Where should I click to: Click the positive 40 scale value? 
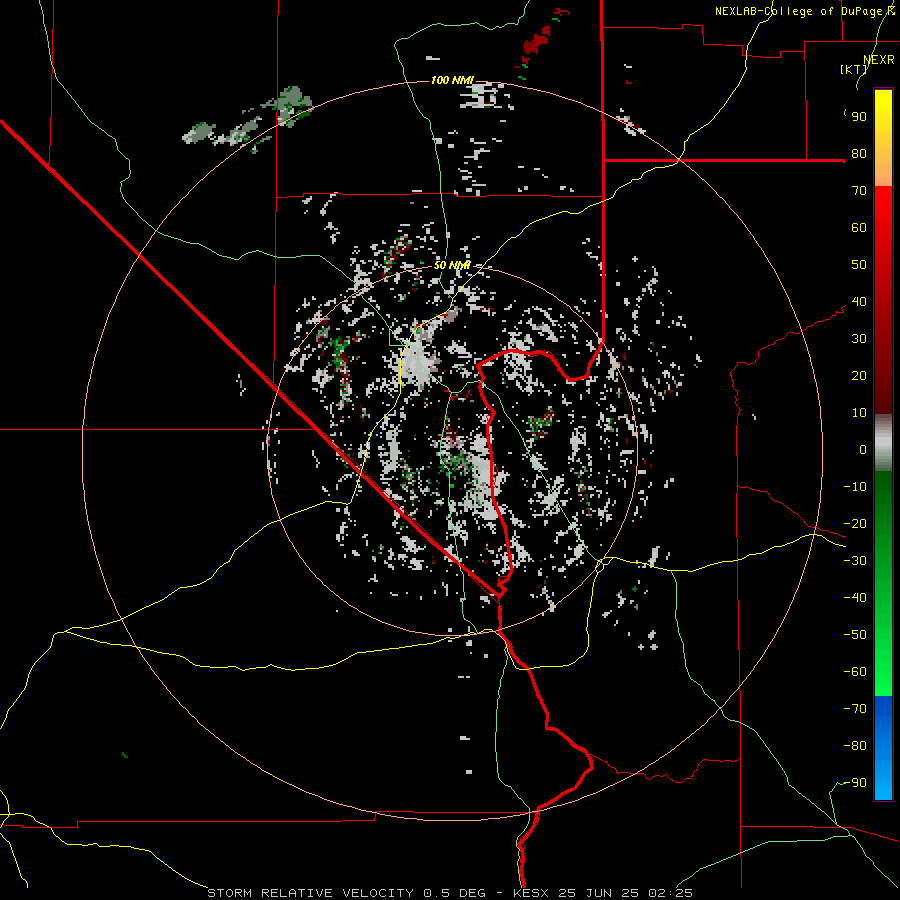[x=859, y=302]
